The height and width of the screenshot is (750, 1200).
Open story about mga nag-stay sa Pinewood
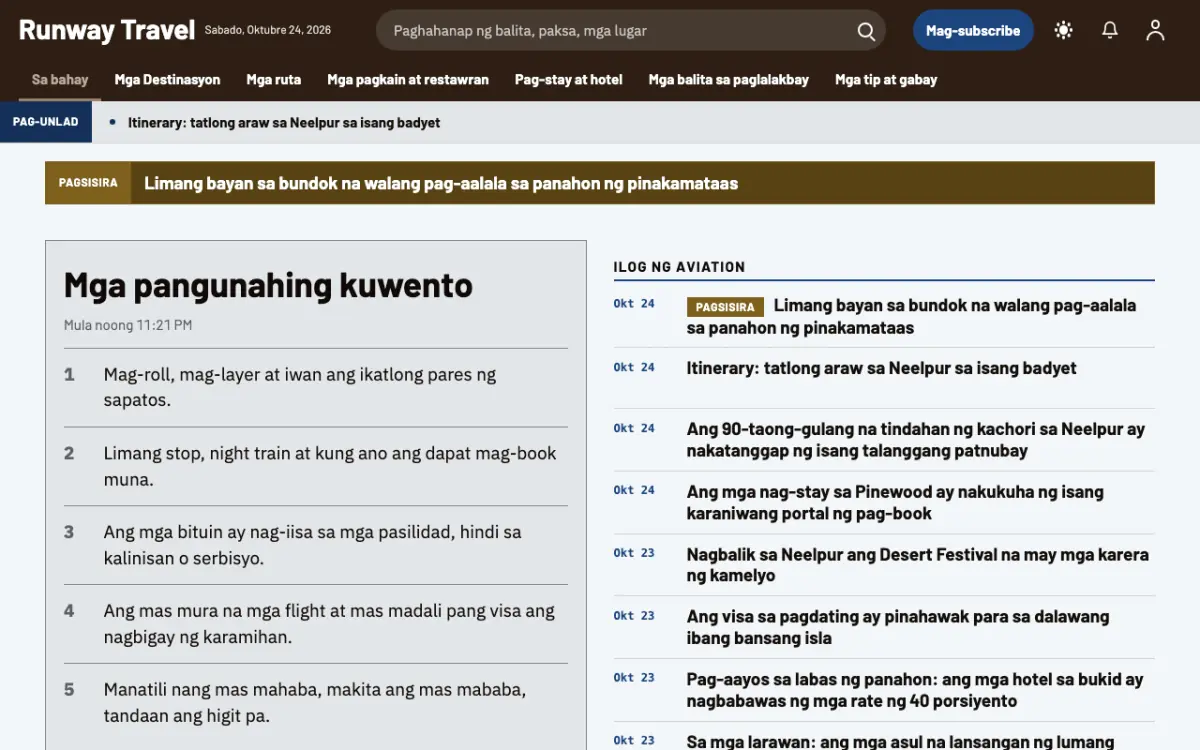(895, 502)
